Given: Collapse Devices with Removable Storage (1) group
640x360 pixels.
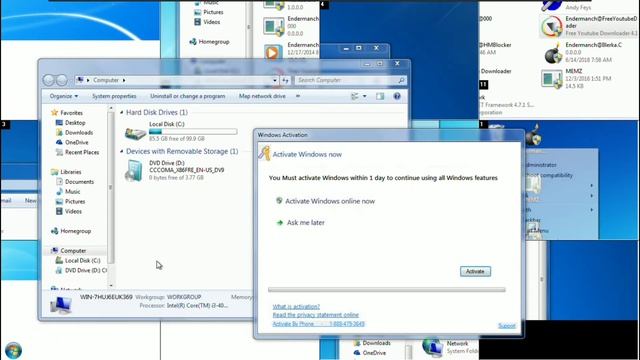Looking at the screenshot, I should pyautogui.click(x=122, y=151).
